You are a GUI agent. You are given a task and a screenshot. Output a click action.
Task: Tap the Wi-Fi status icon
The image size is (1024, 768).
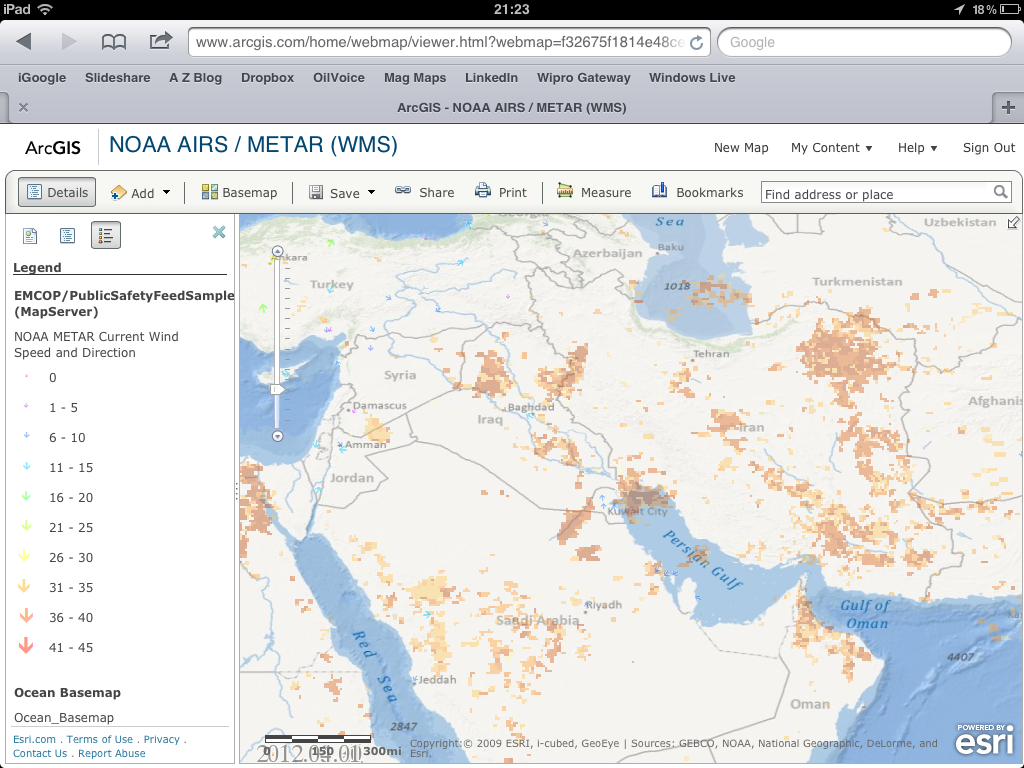[45, 9]
